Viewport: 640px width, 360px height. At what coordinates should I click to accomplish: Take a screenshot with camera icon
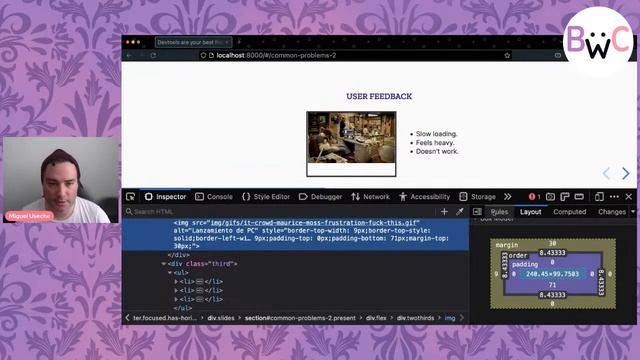(x=550, y=197)
